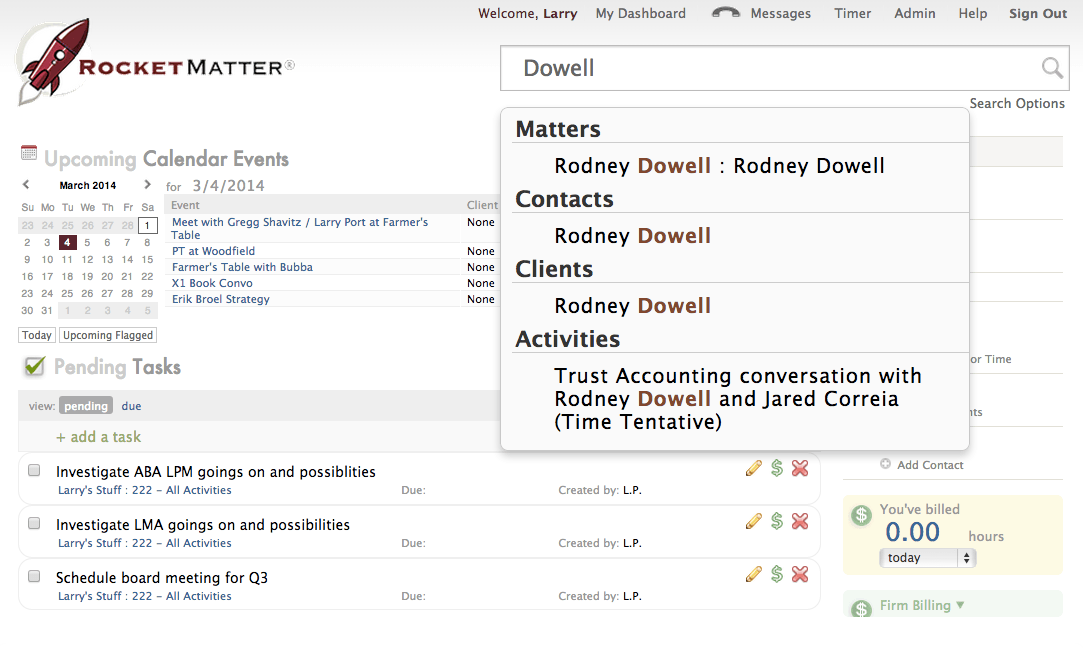Open My Dashboard
This screenshot has width=1083, height=668.
[641, 13]
